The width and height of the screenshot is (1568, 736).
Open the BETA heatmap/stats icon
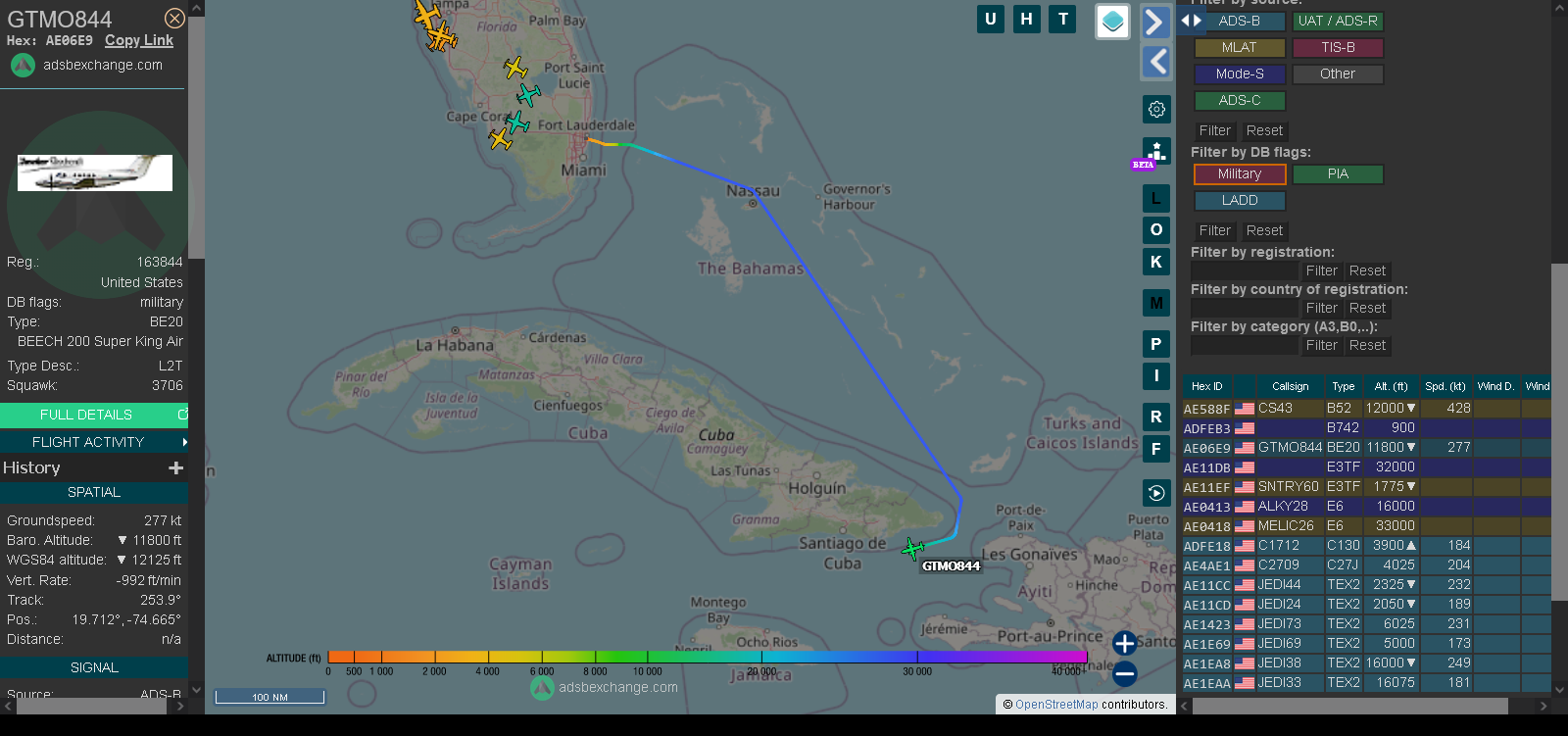1156,152
